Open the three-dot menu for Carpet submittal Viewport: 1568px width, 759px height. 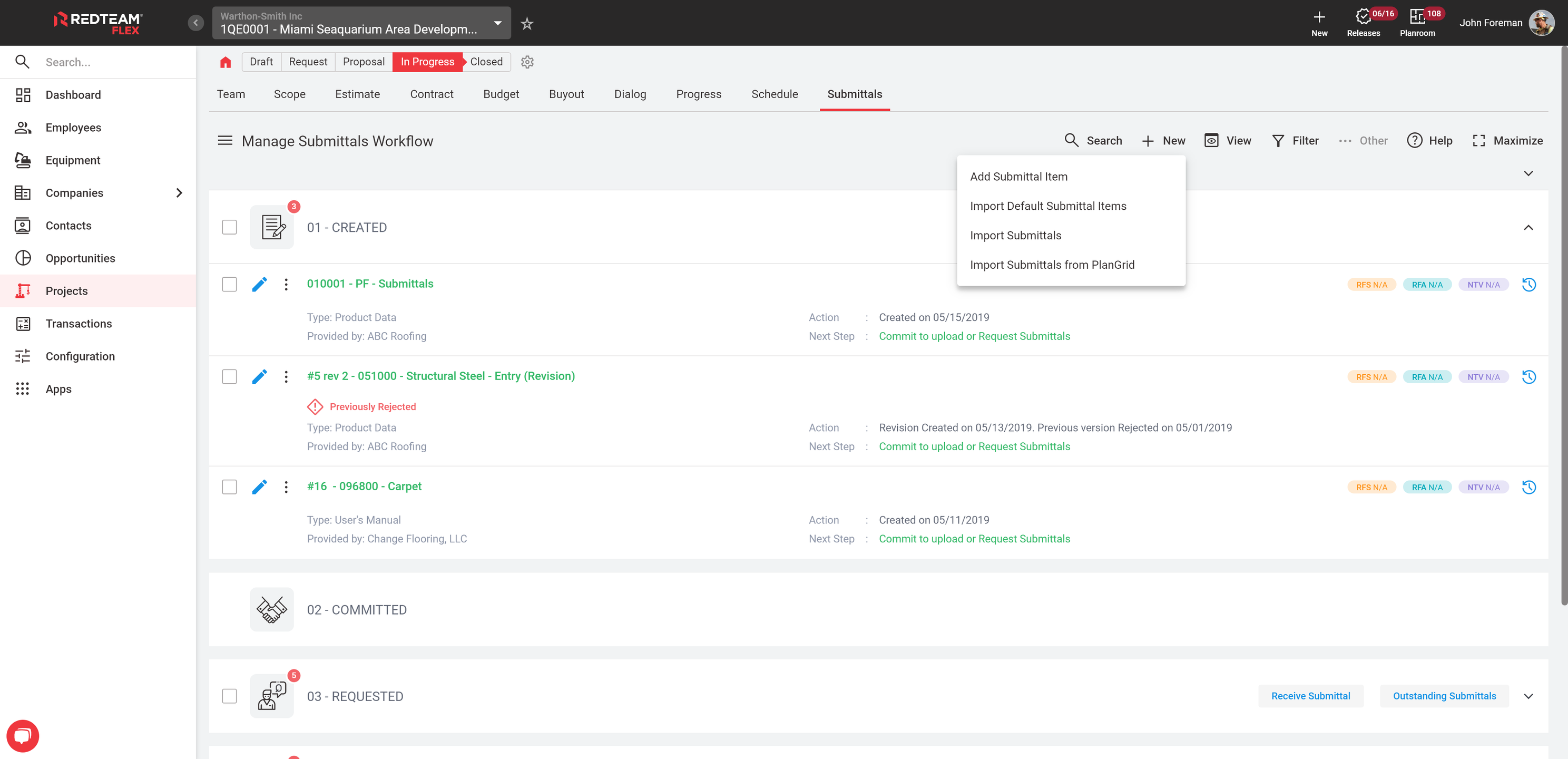[286, 486]
